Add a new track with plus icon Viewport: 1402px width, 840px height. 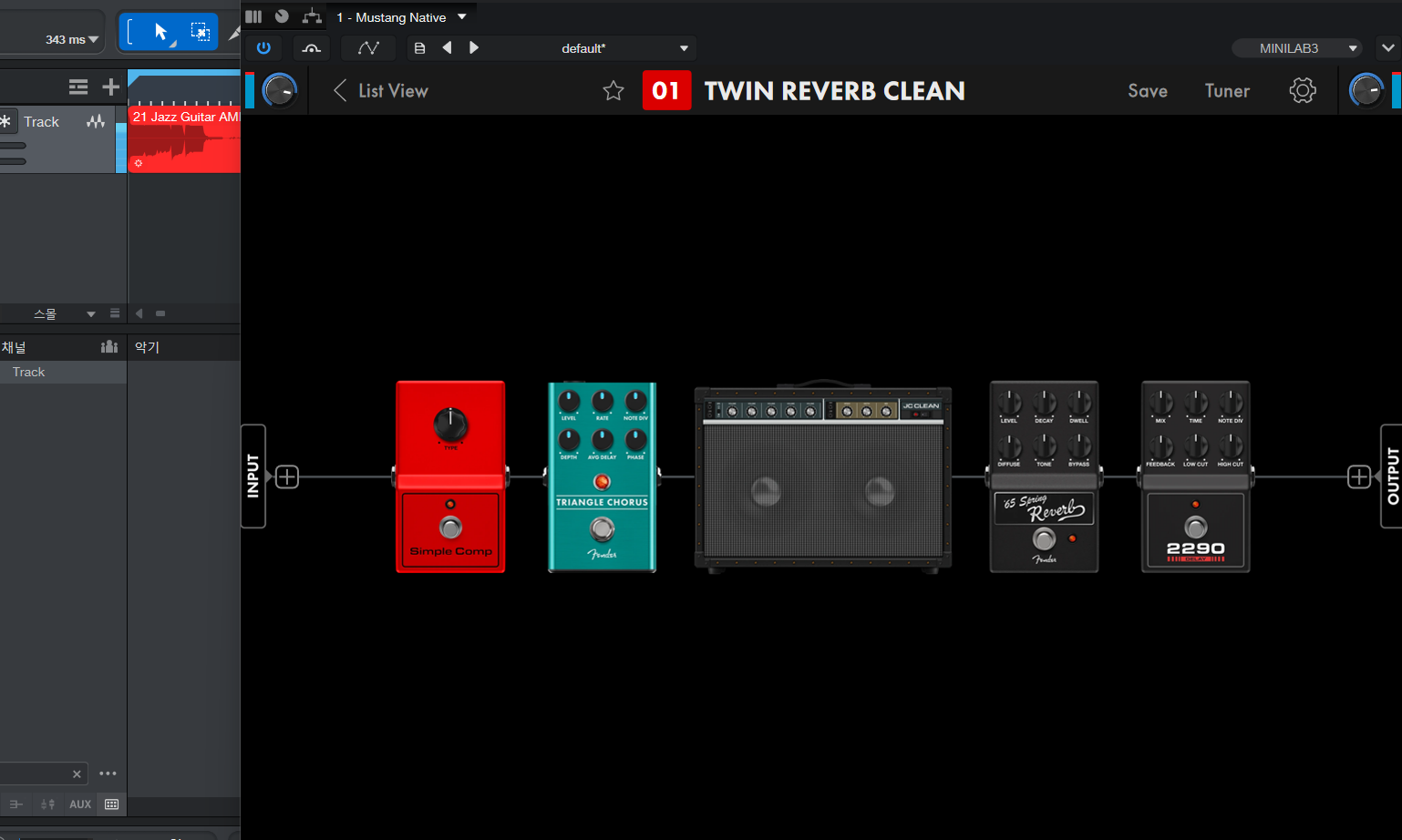(111, 87)
